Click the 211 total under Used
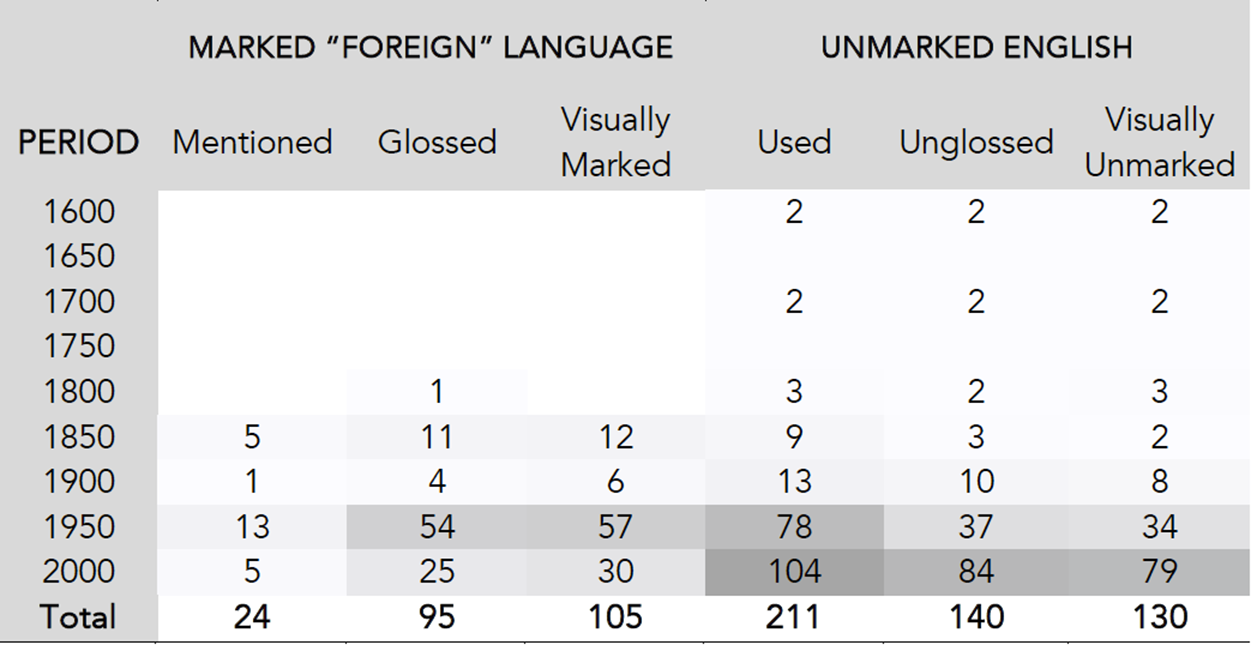This screenshot has height=645, width=1251. (x=794, y=617)
